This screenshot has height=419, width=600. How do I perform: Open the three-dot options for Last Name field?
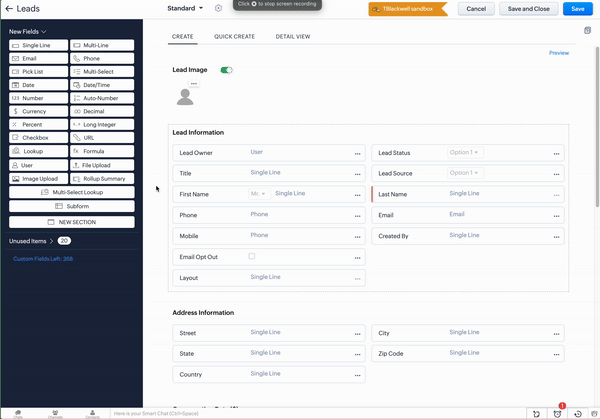click(557, 194)
